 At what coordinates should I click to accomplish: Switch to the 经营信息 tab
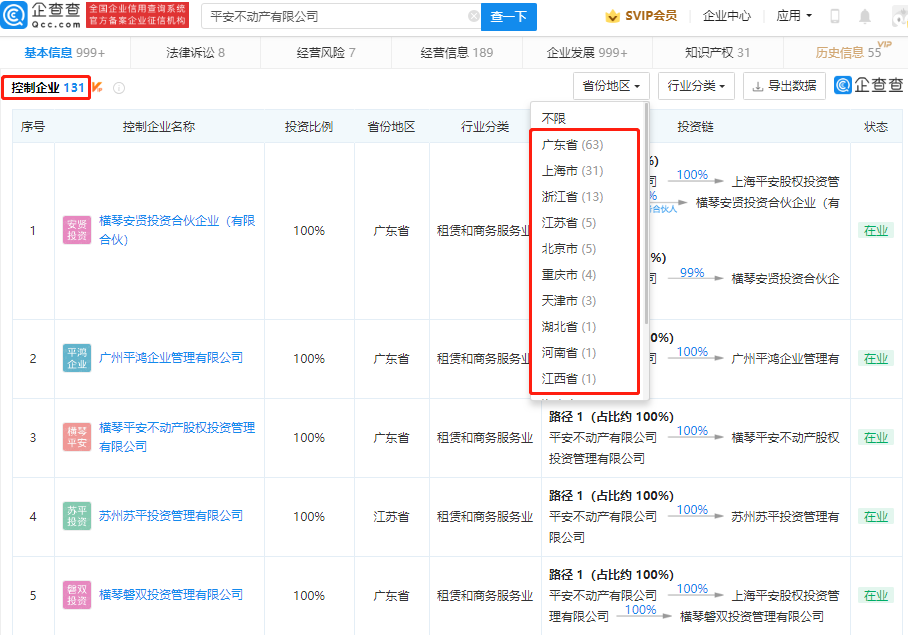point(457,53)
